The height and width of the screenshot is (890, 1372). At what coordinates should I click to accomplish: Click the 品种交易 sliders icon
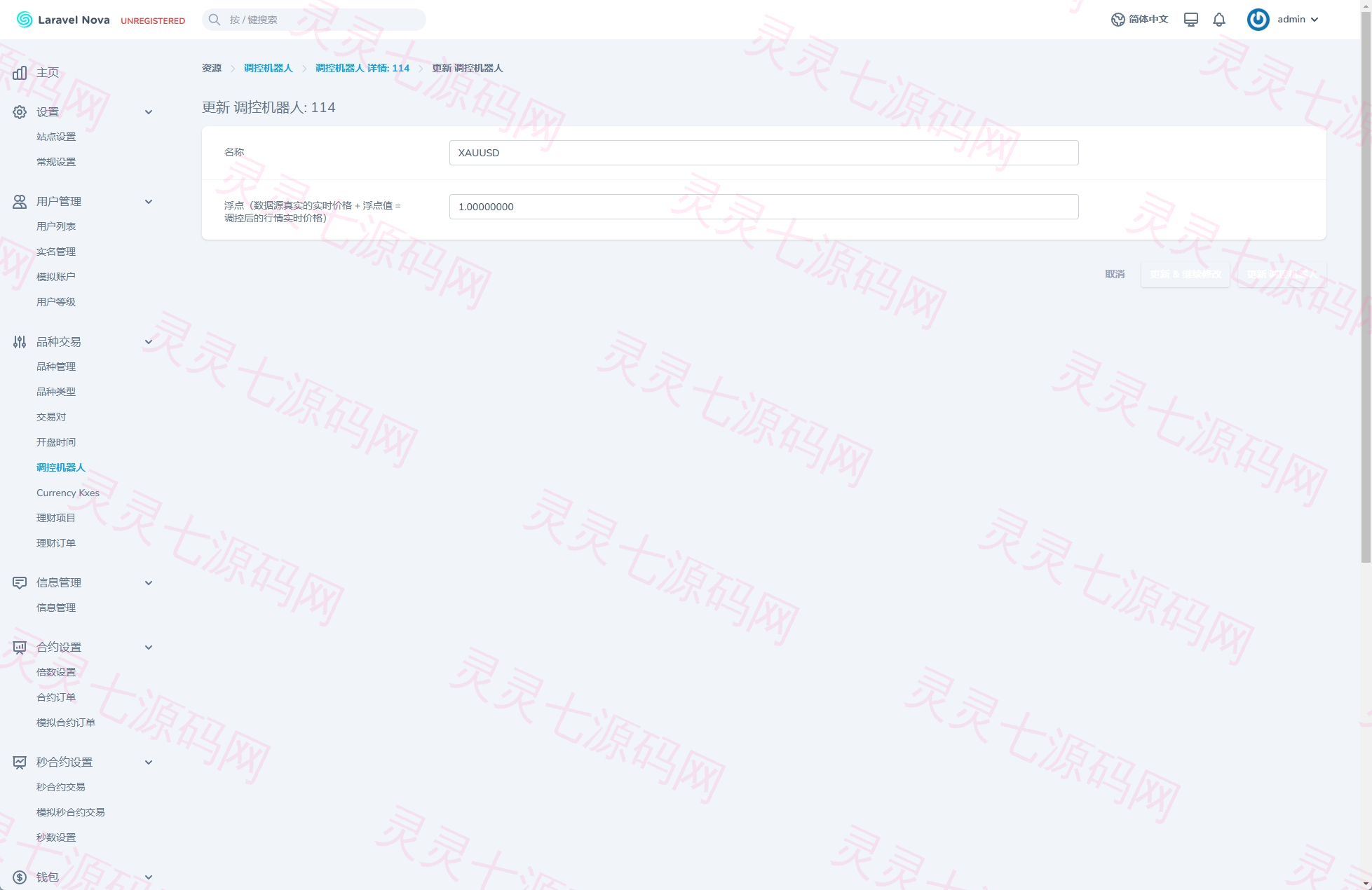[x=20, y=342]
